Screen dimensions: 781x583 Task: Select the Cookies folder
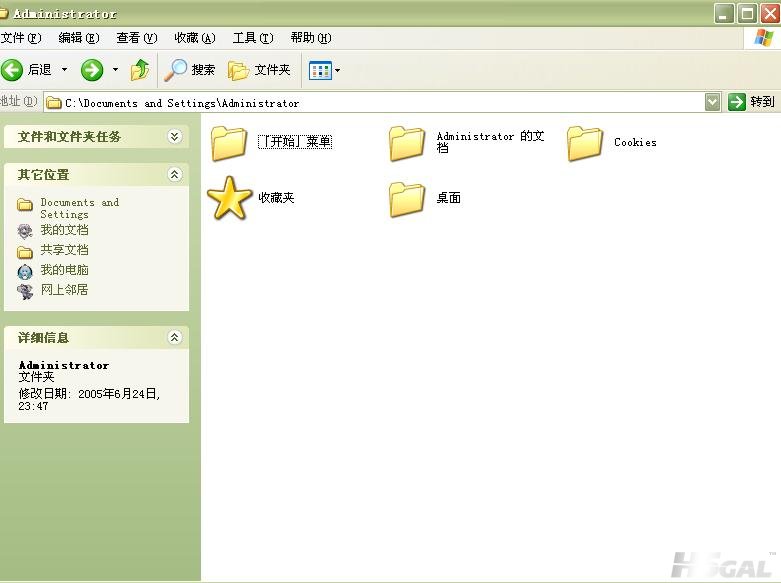click(x=585, y=143)
